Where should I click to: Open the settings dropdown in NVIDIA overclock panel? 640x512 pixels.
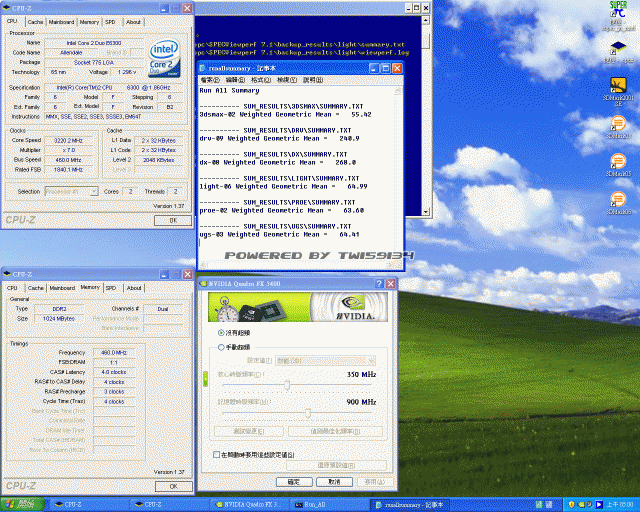click(x=325, y=361)
